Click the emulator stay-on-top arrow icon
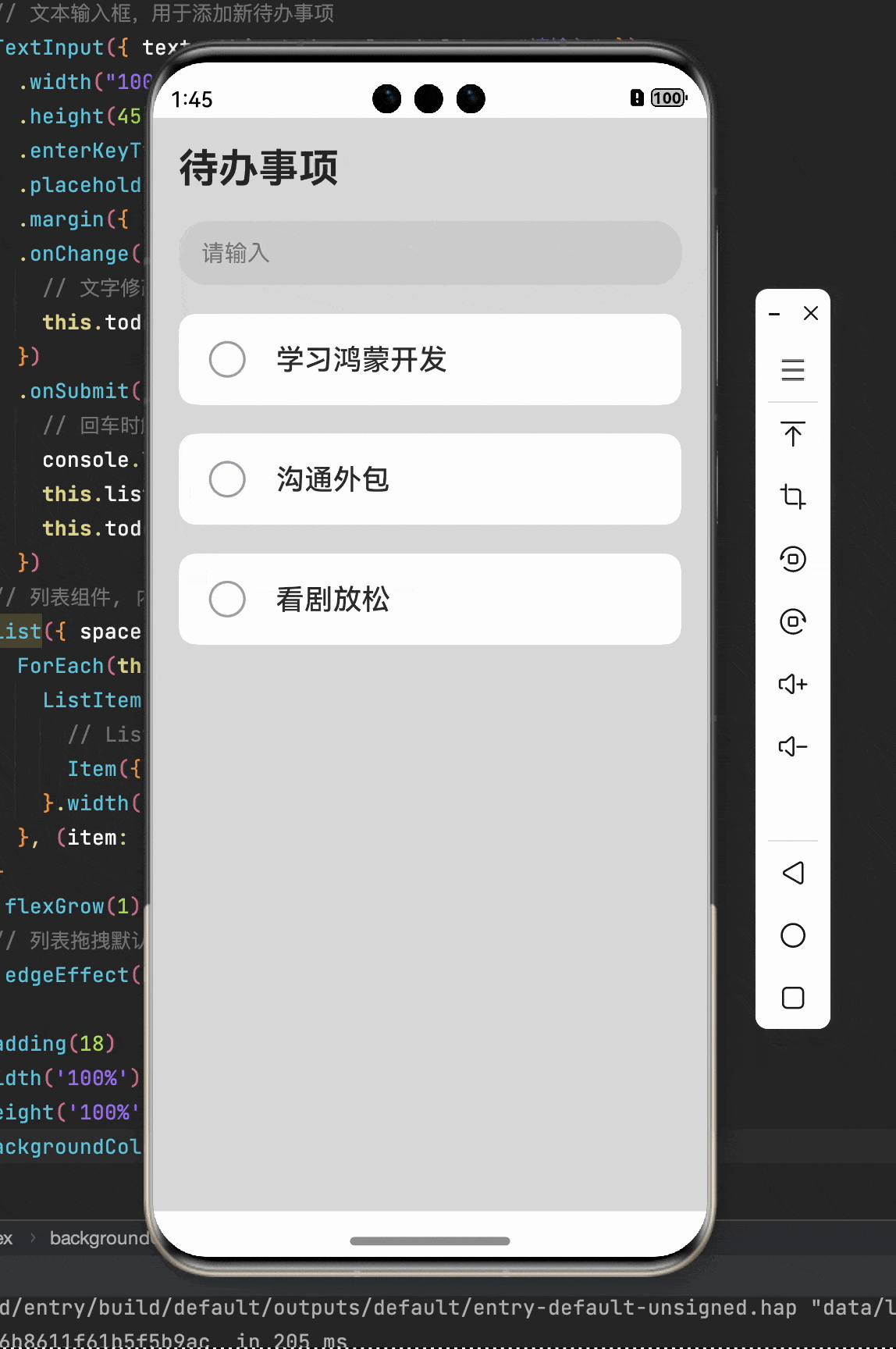 point(793,434)
